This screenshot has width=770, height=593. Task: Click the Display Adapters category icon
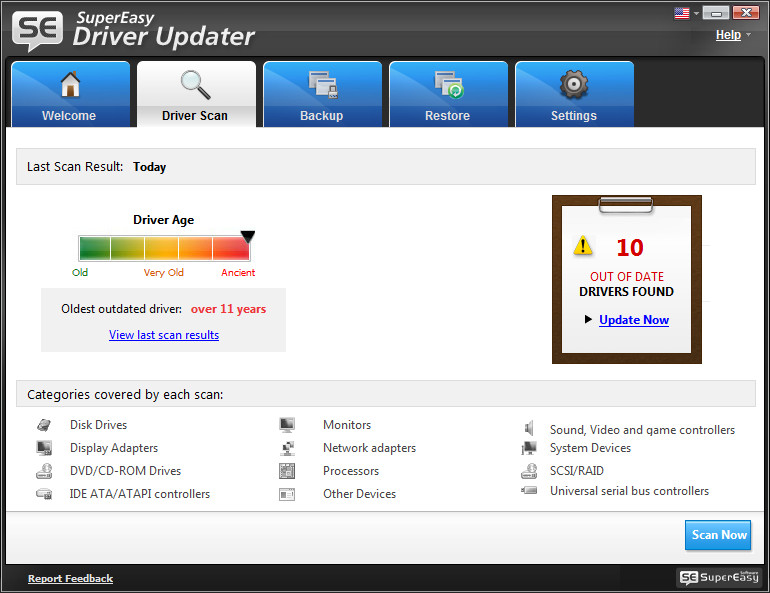point(44,448)
